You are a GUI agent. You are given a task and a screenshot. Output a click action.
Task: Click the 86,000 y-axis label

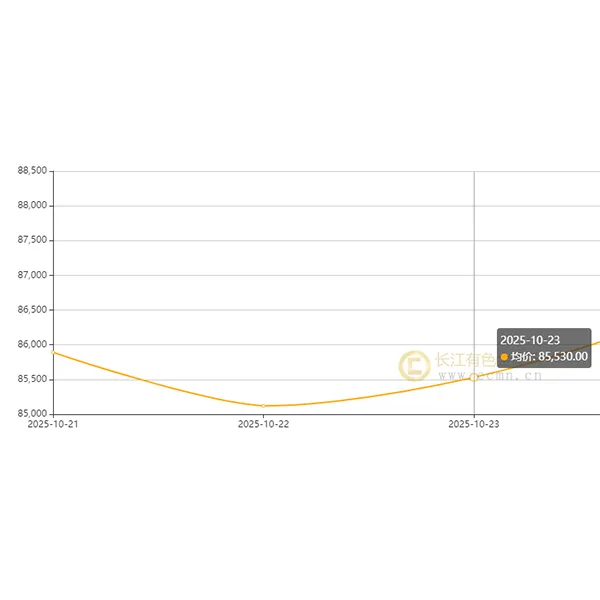pyautogui.click(x=32, y=344)
